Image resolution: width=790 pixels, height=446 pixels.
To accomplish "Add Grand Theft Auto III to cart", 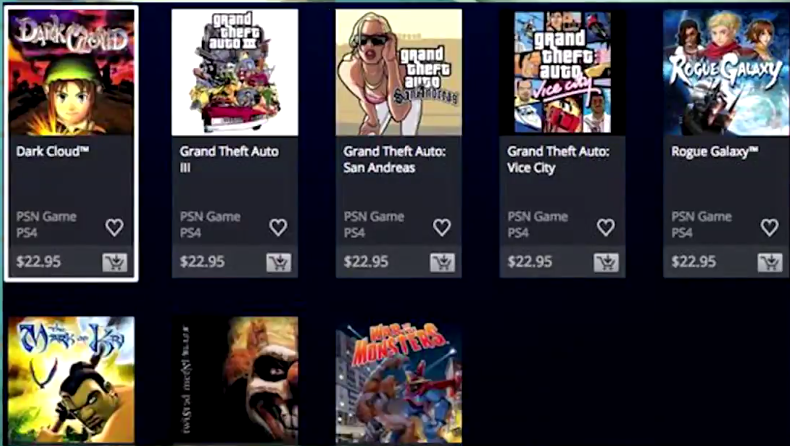I will coord(279,263).
